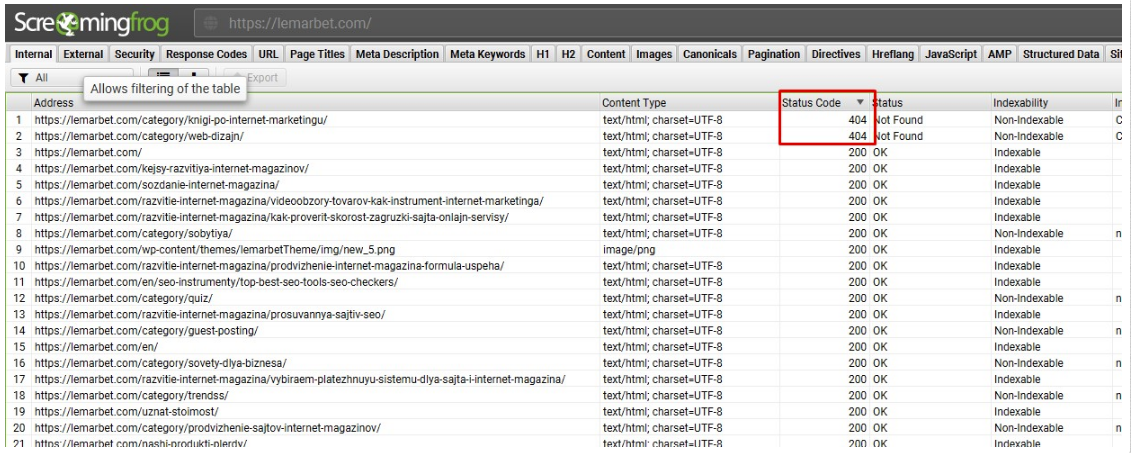Viewport: 1131px width, 453px height.
Task: Select the URL tab
Action: coord(268,54)
